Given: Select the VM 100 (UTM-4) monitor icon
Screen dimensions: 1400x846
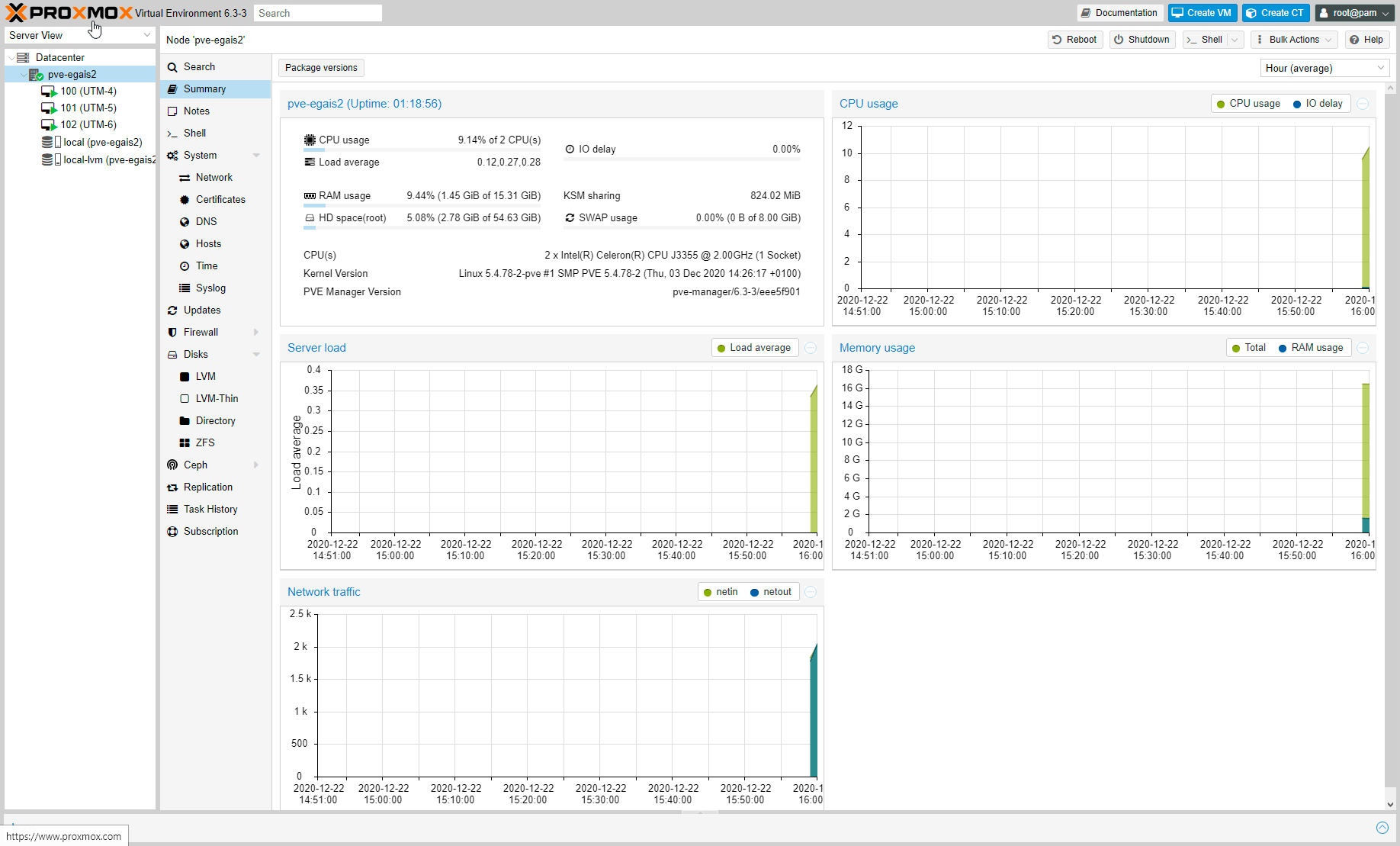Looking at the screenshot, I should click(49, 92).
